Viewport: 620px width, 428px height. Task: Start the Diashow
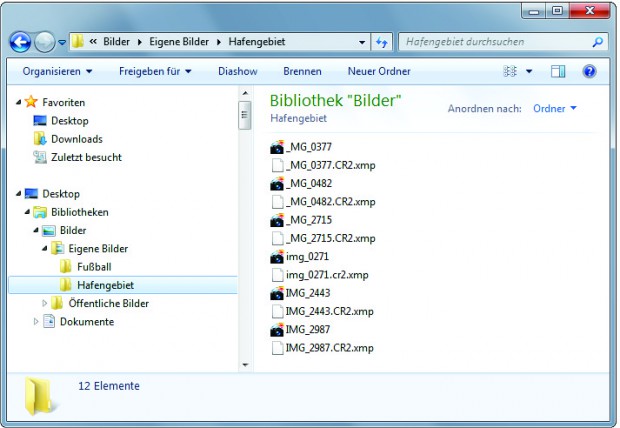pos(238,72)
